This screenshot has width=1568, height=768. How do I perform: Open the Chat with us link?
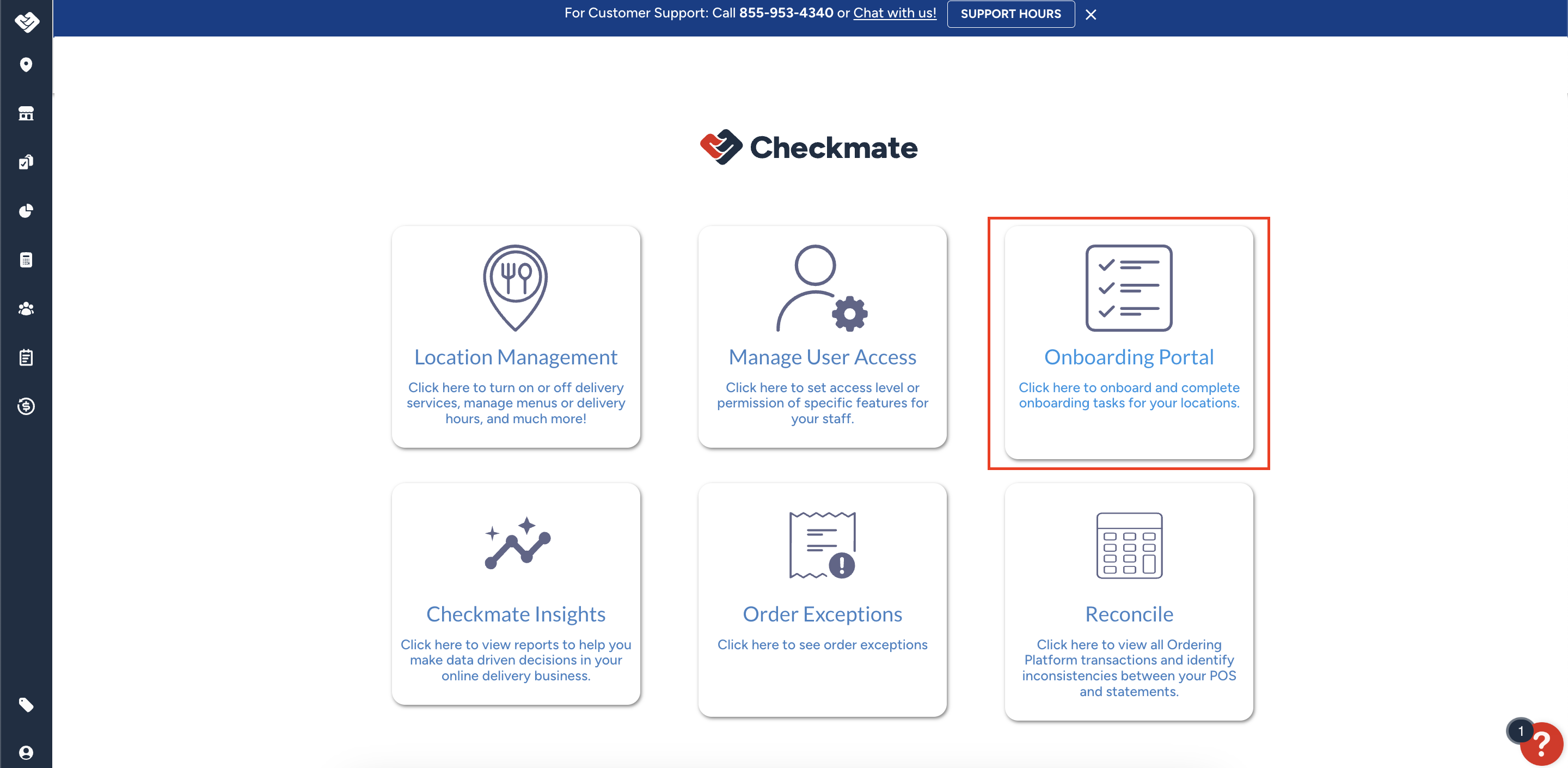[x=894, y=13]
